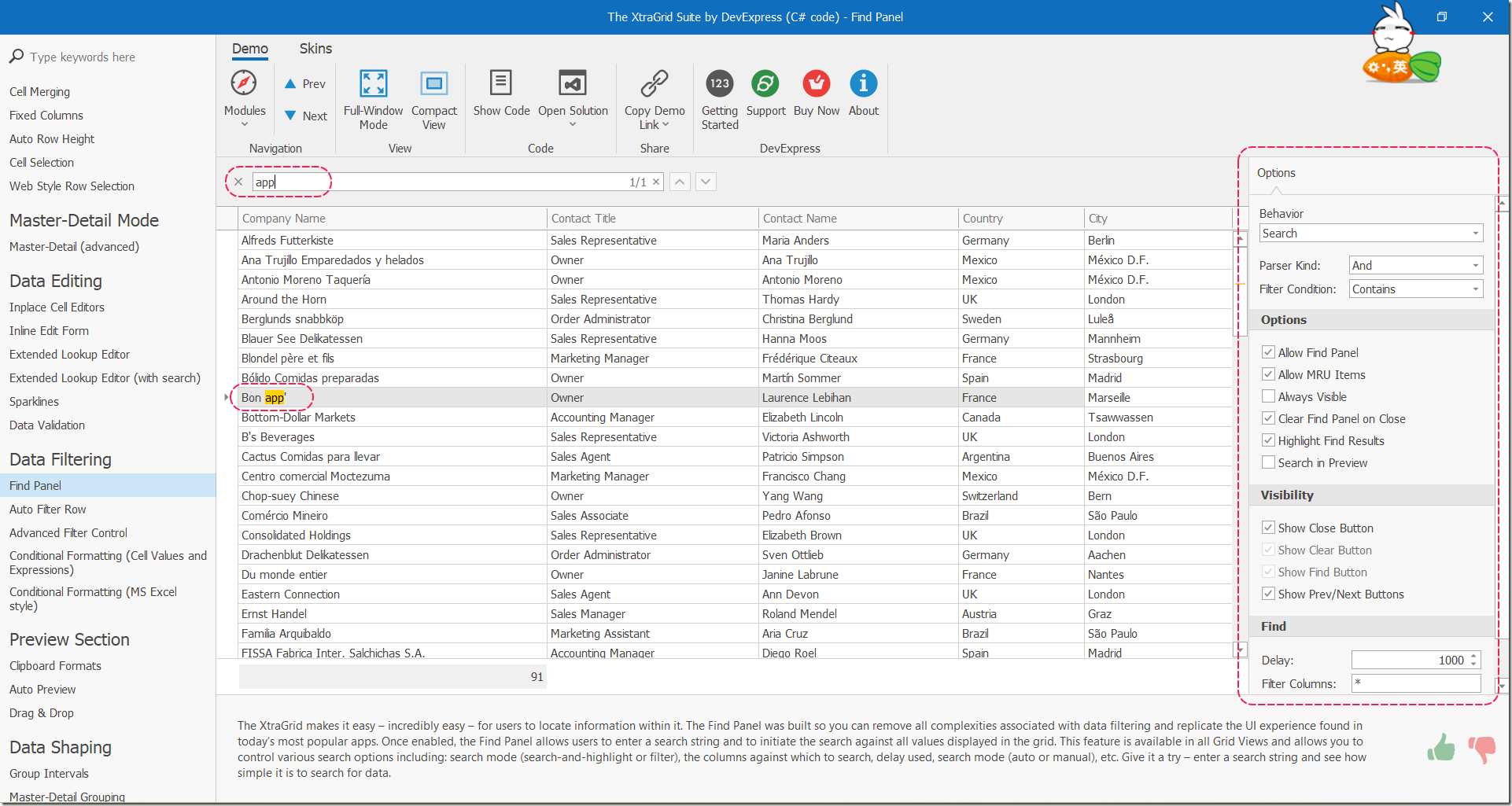Enable Always Visible option
Image resolution: width=1512 pixels, height=806 pixels.
[x=1268, y=396]
